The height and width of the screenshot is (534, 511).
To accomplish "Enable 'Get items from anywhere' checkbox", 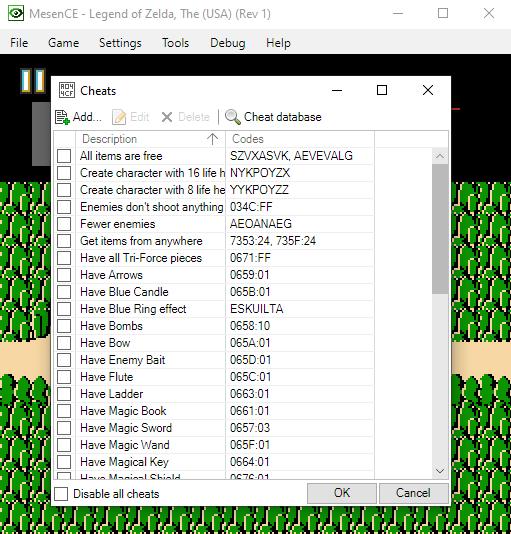I will (x=64, y=241).
